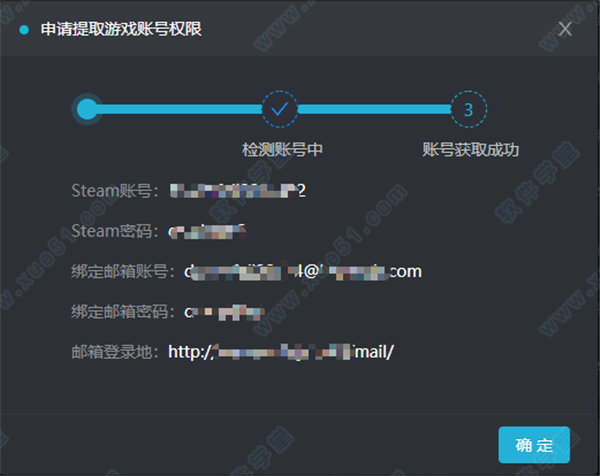Click the Steam密码 label

(x=115, y=231)
